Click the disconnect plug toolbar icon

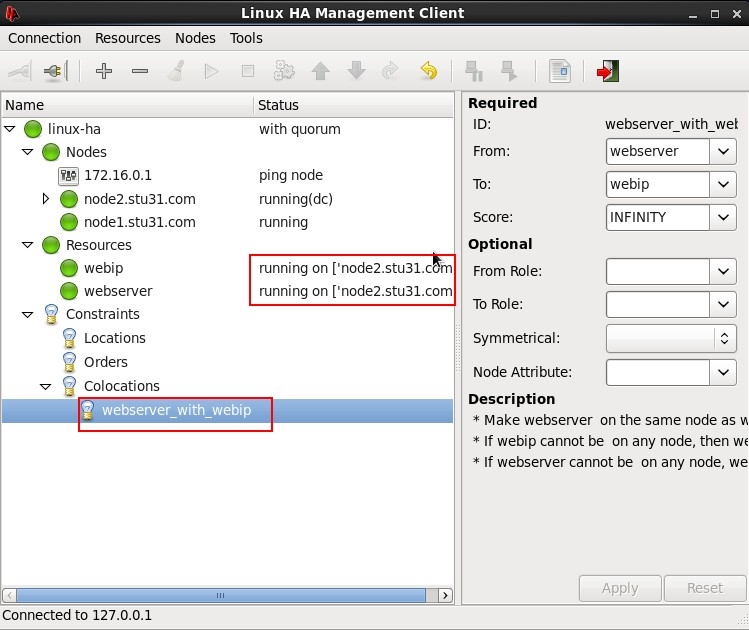56,72
